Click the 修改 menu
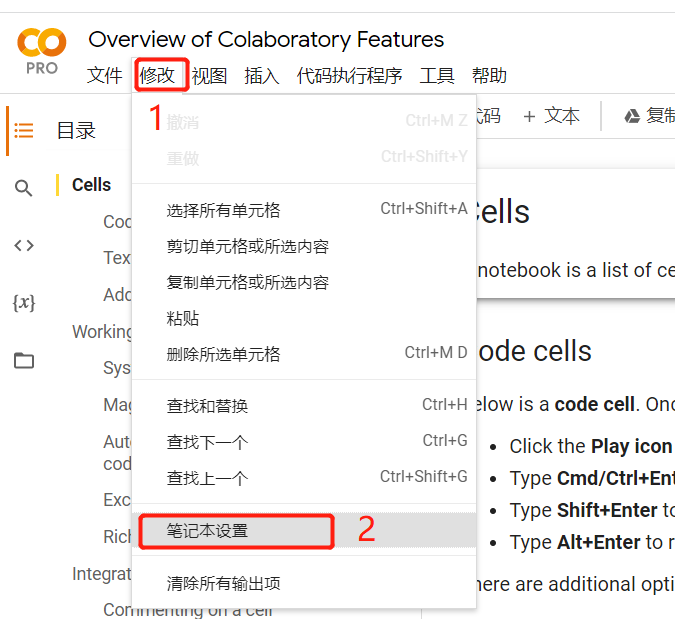This screenshot has height=619, width=675. [157, 76]
